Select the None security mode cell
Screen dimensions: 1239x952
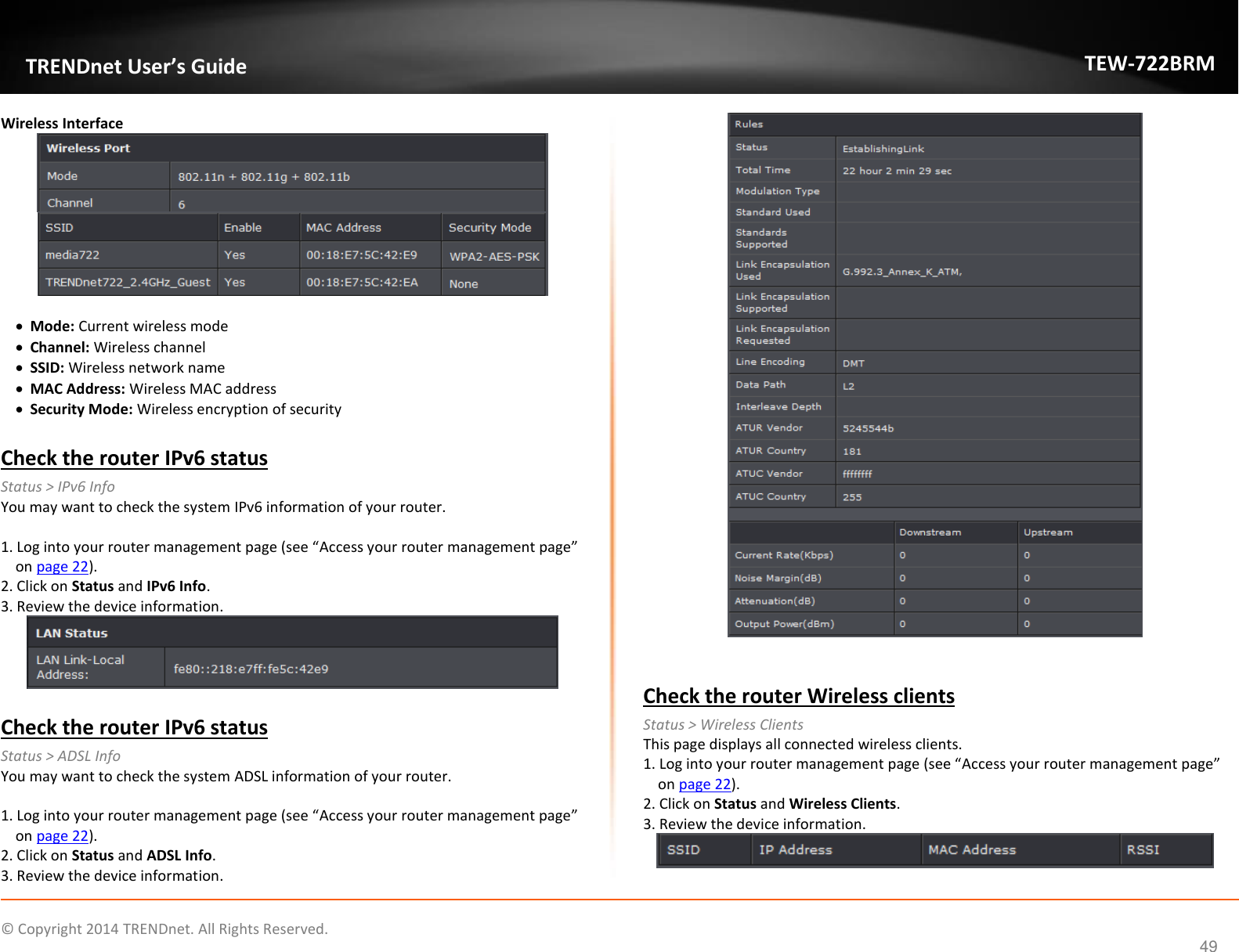(x=494, y=283)
